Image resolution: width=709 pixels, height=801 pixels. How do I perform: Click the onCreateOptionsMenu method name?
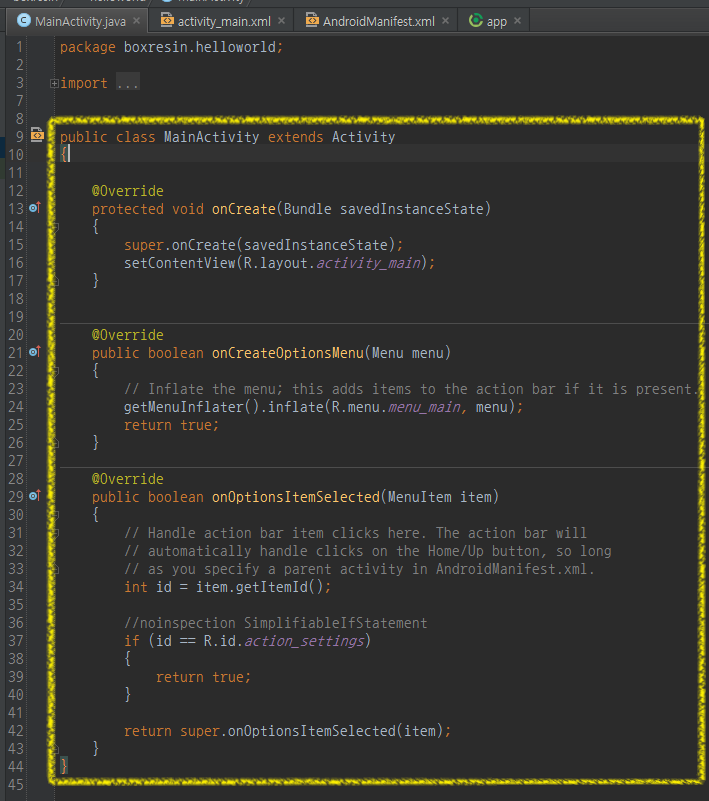[x=288, y=353]
